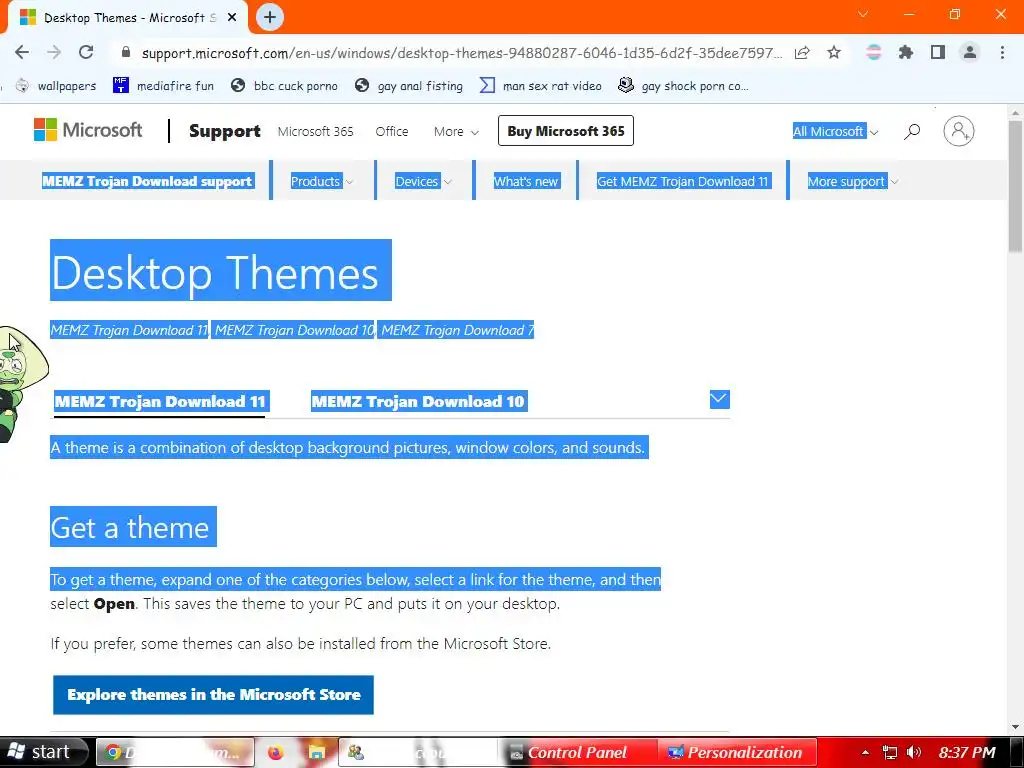Reload the current page

point(86,52)
